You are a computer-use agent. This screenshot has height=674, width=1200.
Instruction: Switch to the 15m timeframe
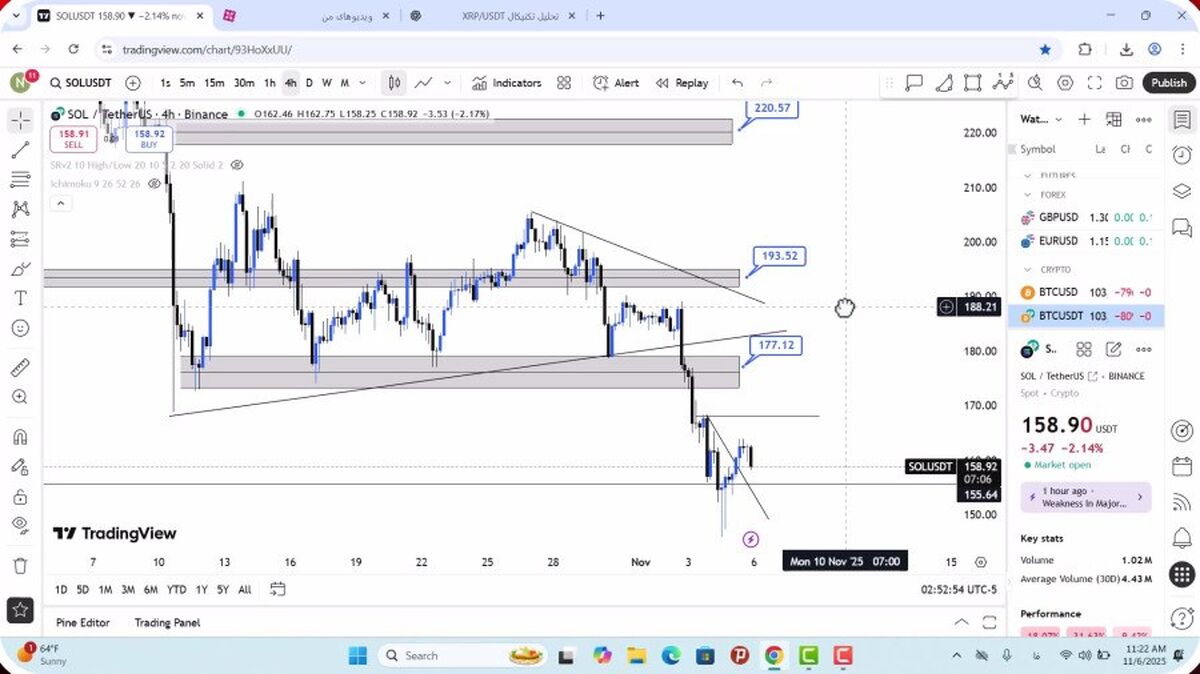coord(214,83)
